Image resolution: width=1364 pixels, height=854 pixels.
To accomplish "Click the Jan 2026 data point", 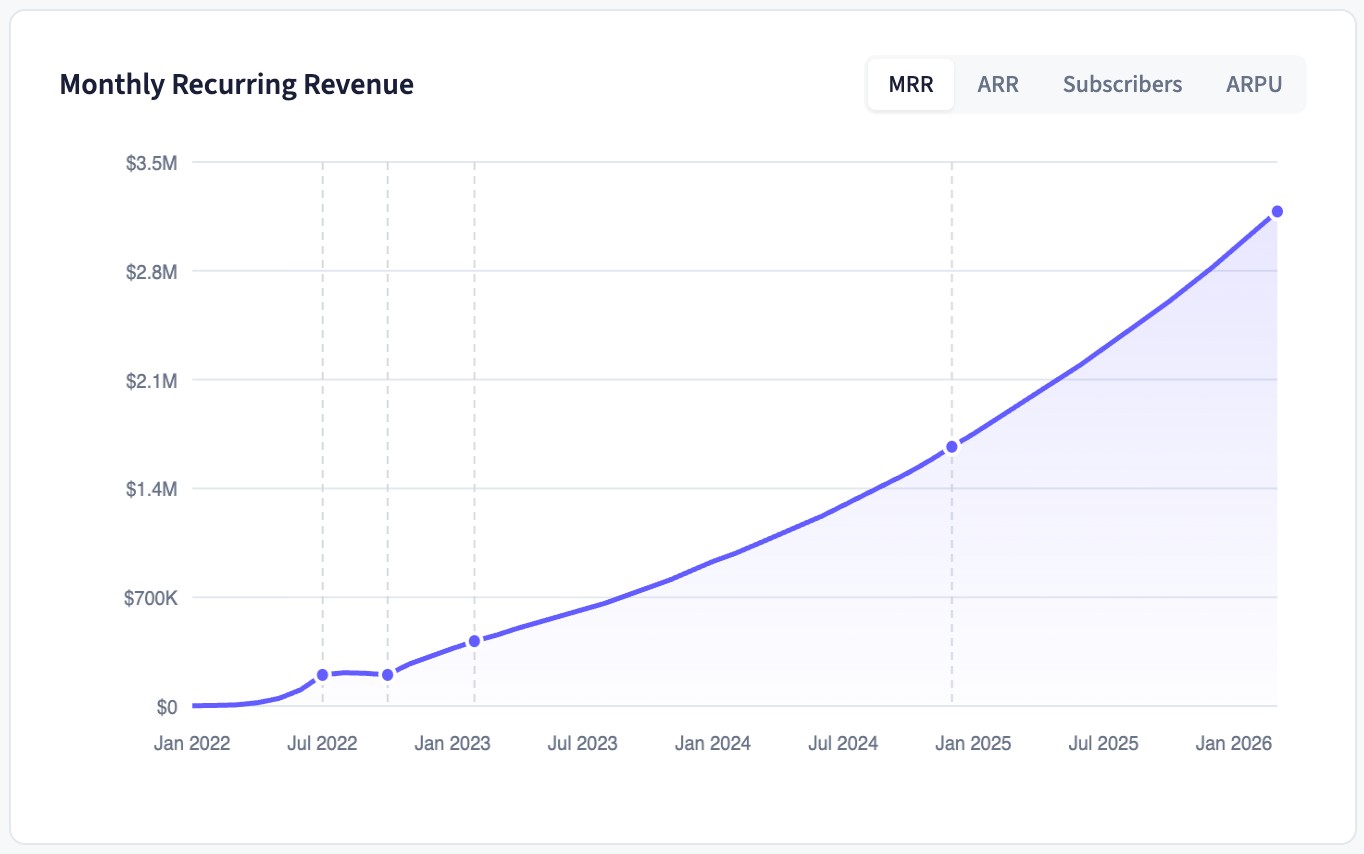I will 1277,210.
